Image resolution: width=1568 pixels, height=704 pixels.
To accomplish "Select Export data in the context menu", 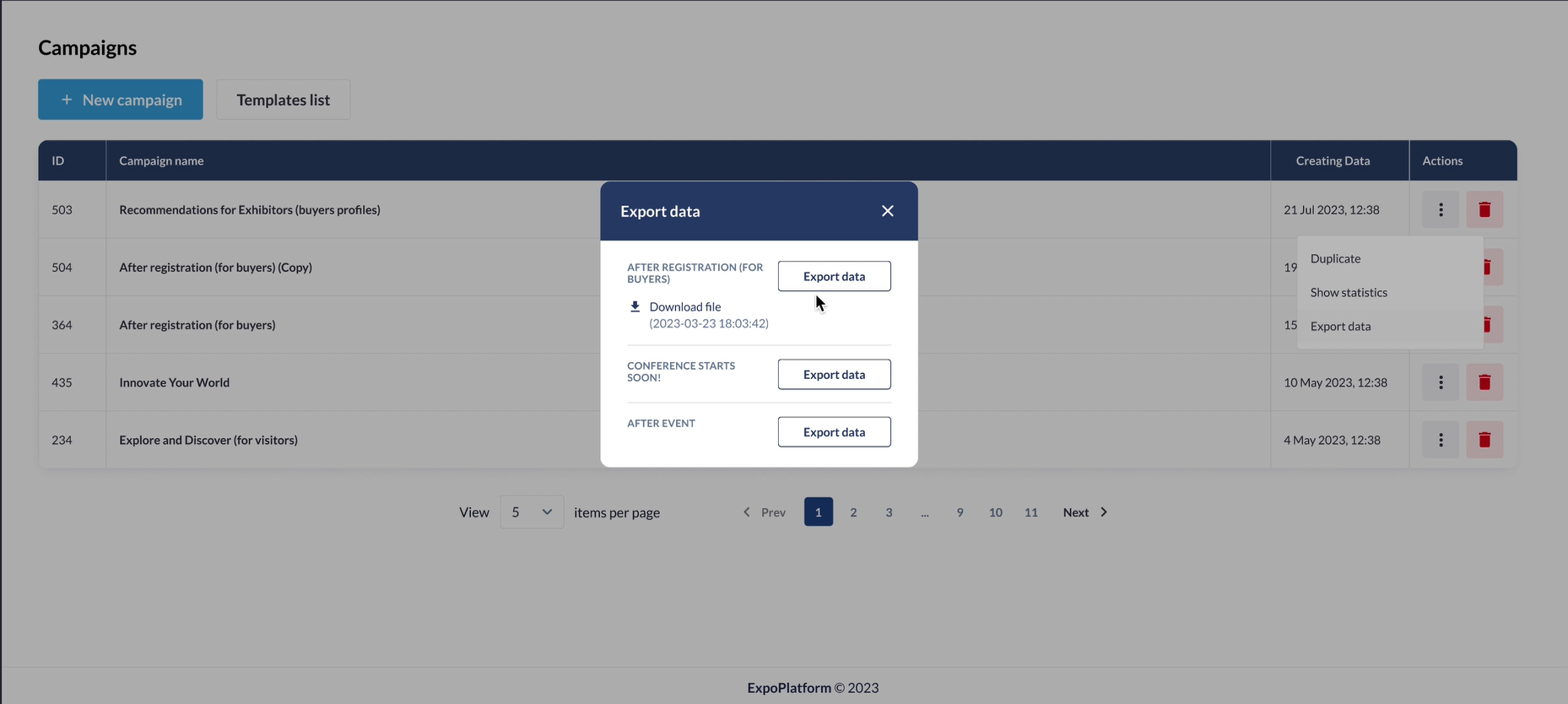I will tap(1340, 326).
